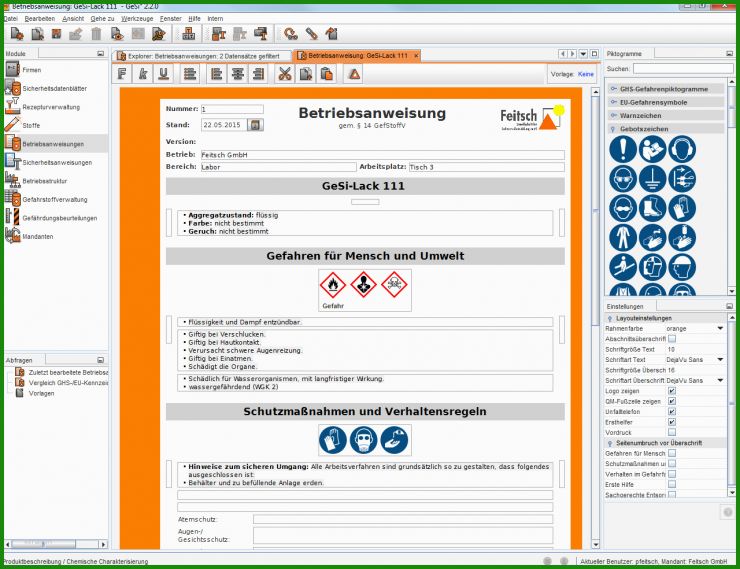Image resolution: width=740 pixels, height=569 pixels.
Task: Uncheck the Ersthelfer checkbox
Action: pos(672,422)
